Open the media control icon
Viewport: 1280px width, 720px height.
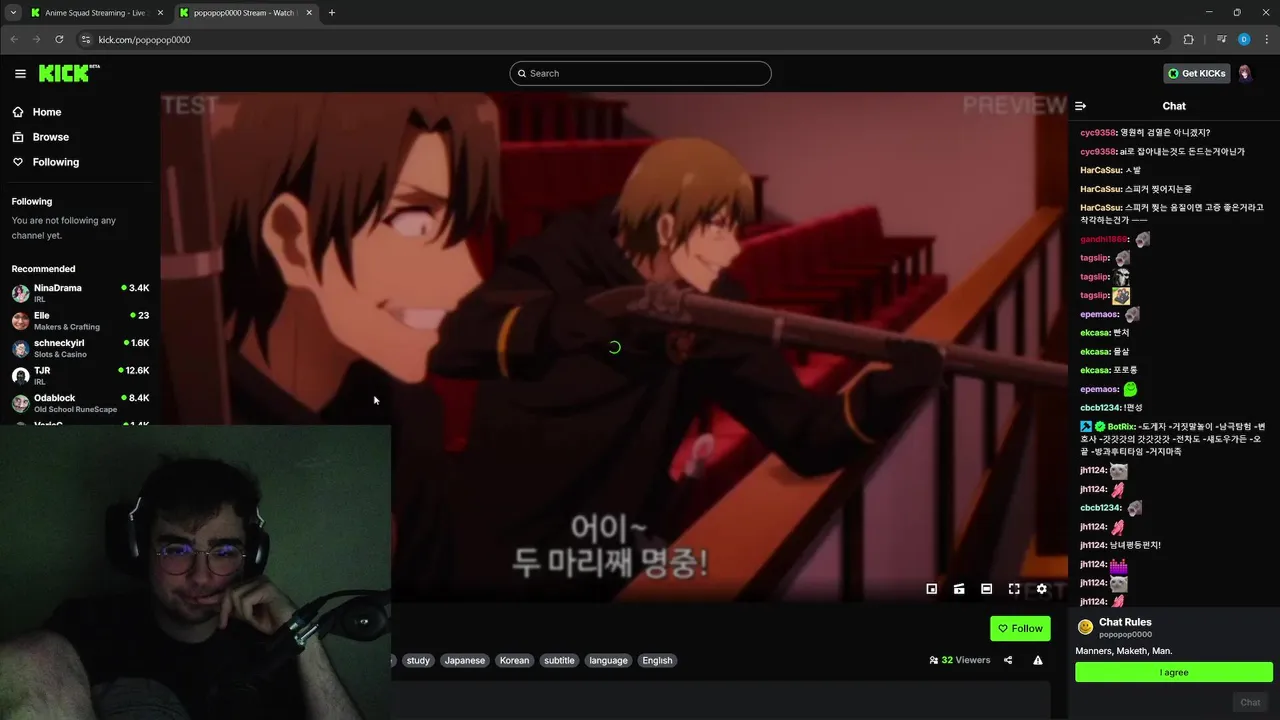pos(1222,39)
